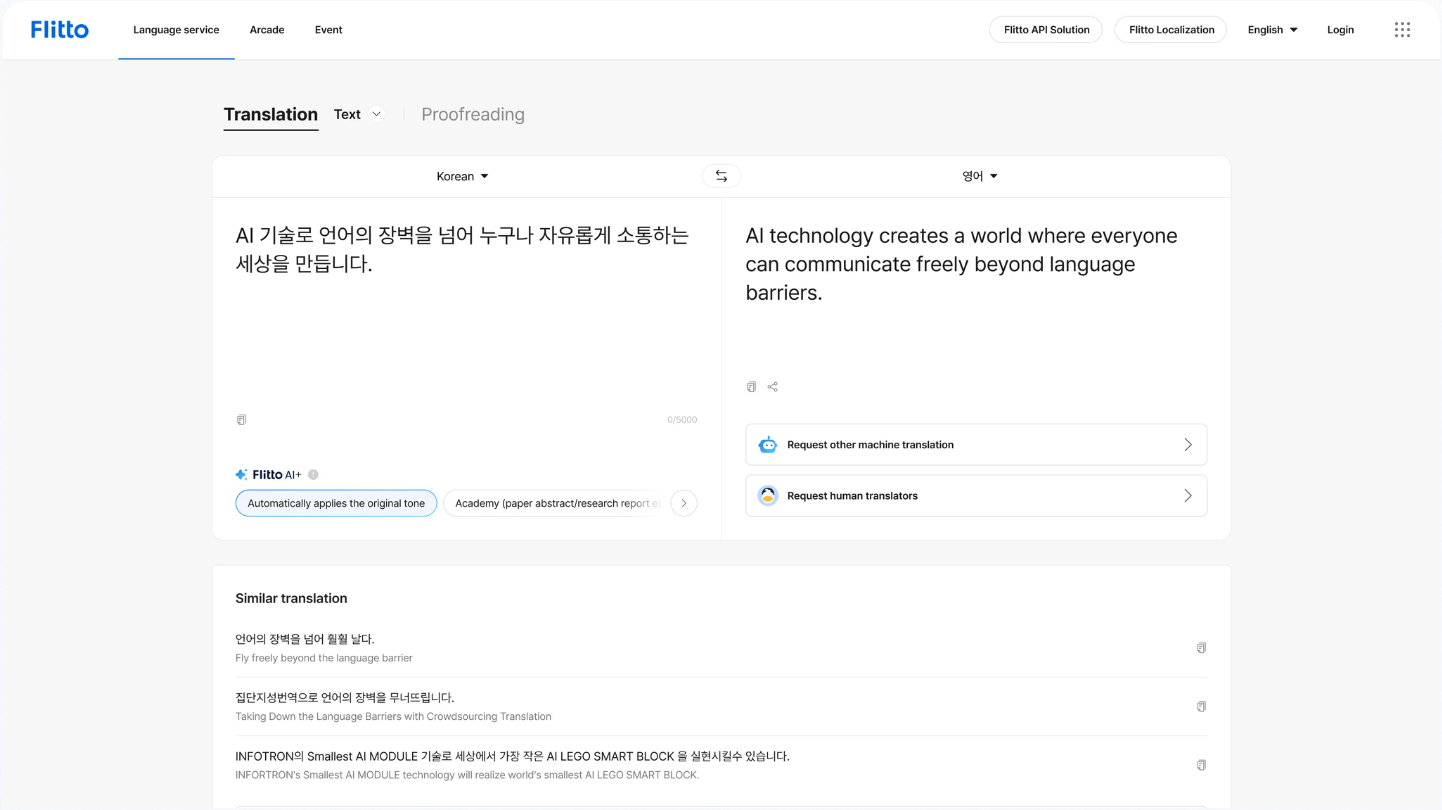Copy the 'Taking Down the Language Barriers' row
This screenshot has height=810, width=1442.
(x=1201, y=707)
